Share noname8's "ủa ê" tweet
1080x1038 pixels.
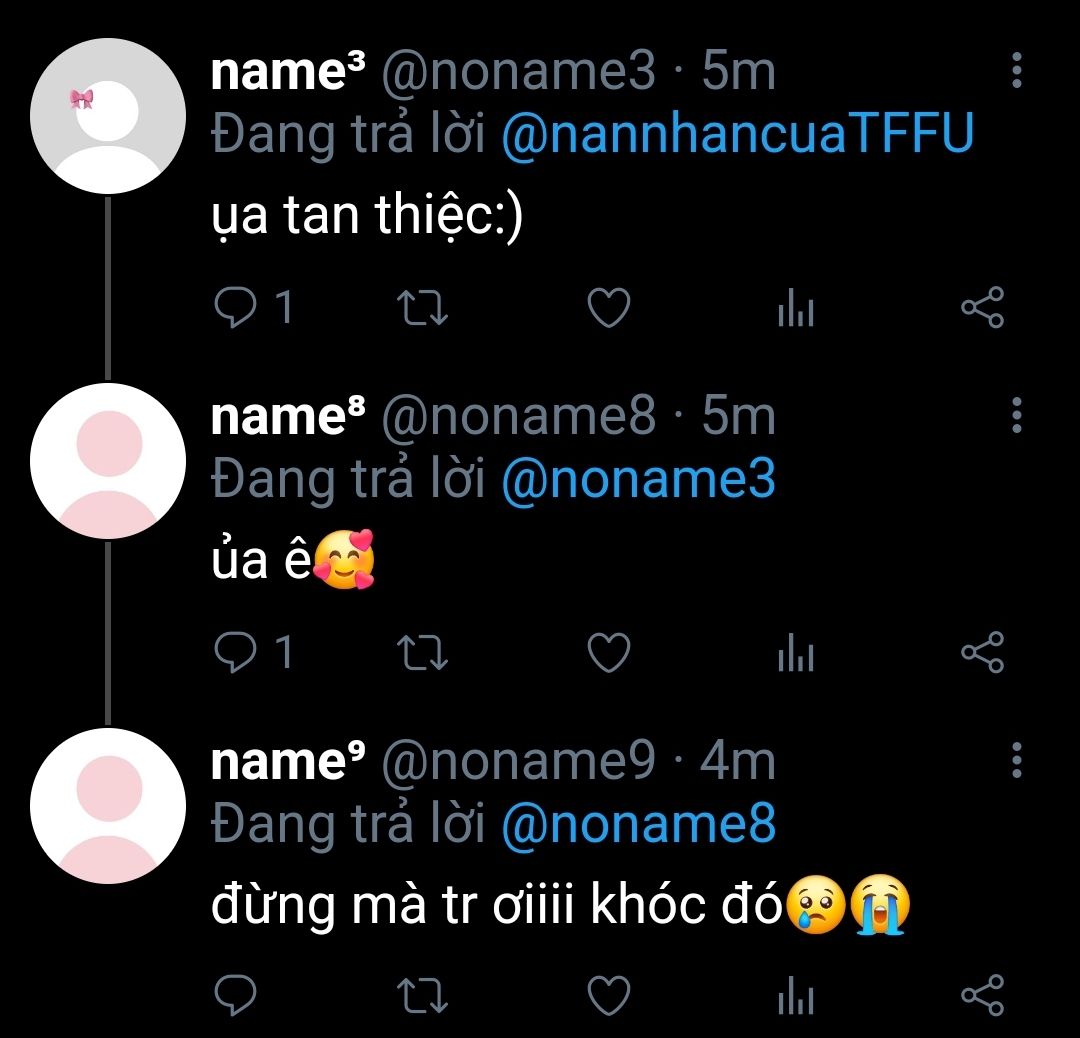pyautogui.click(x=981, y=653)
